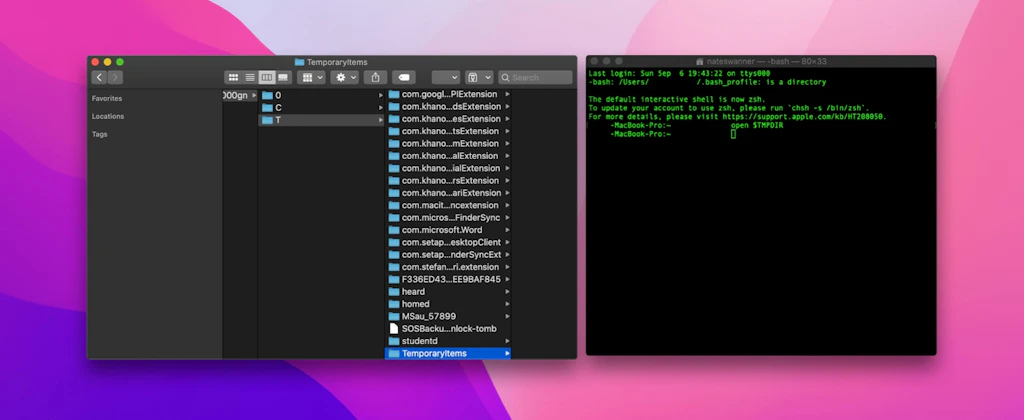The image size is (1024, 420).
Task: Switch Finder to list view
Action: 250,78
